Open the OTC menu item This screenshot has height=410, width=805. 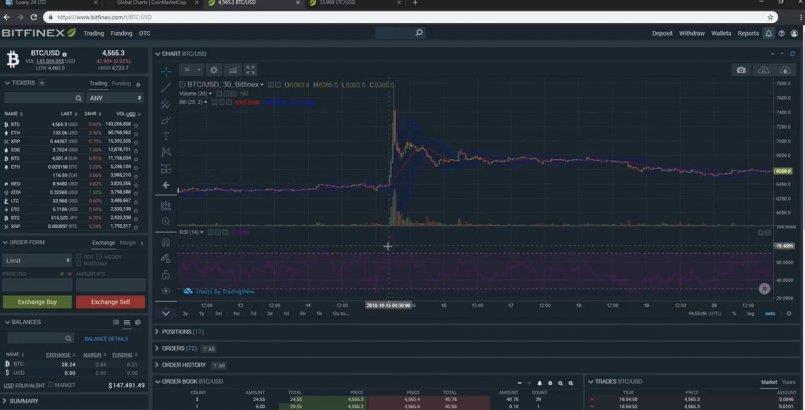(x=145, y=33)
